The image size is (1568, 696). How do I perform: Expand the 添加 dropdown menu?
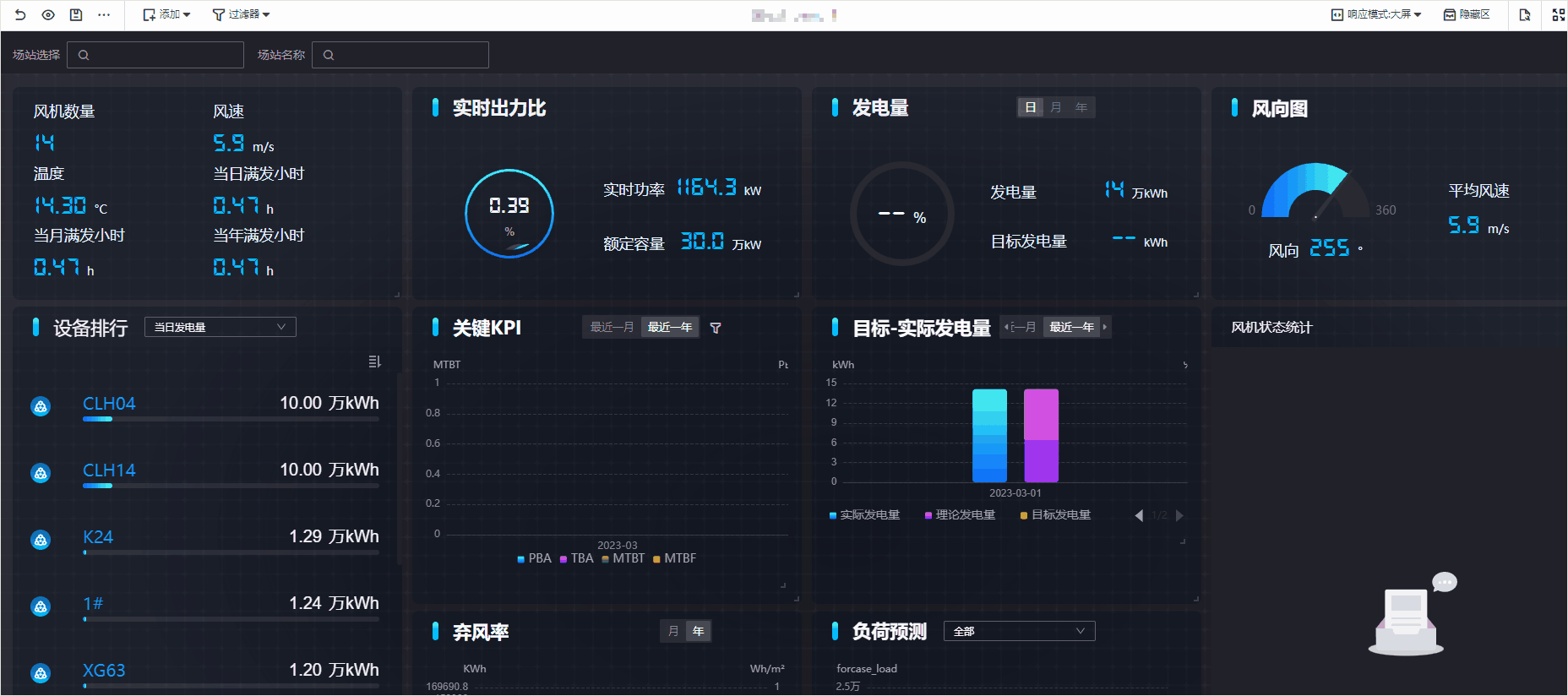(166, 14)
